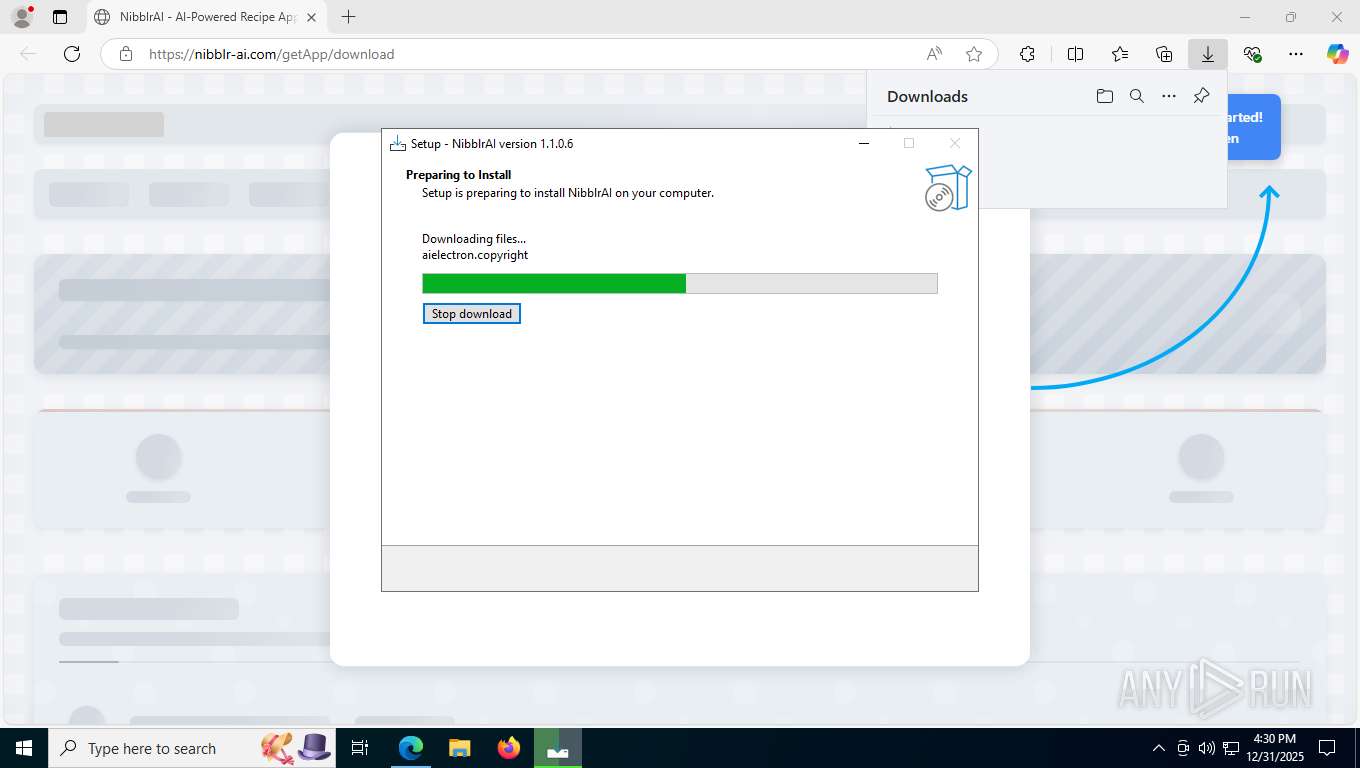Viewport: 1360px width, 768px height.
Task: Open the Downloads folder icon
Action: click(x=1105, y=96)
